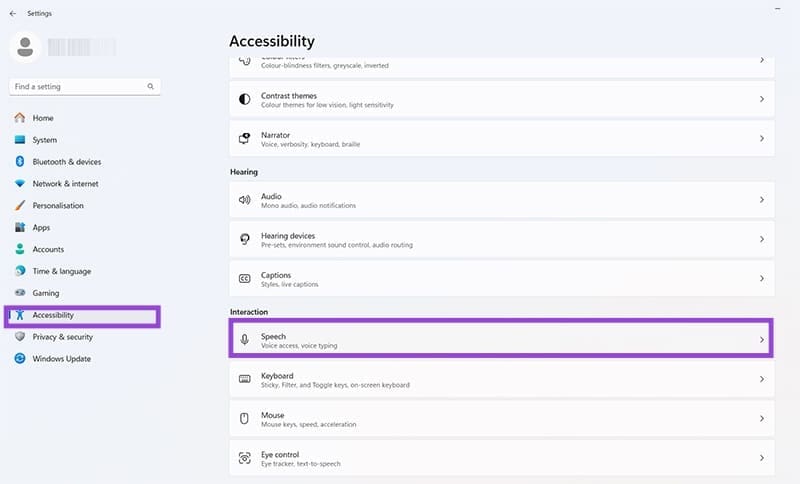
Task: Click the Eye control icon
Action: click(x=244, y=458)
